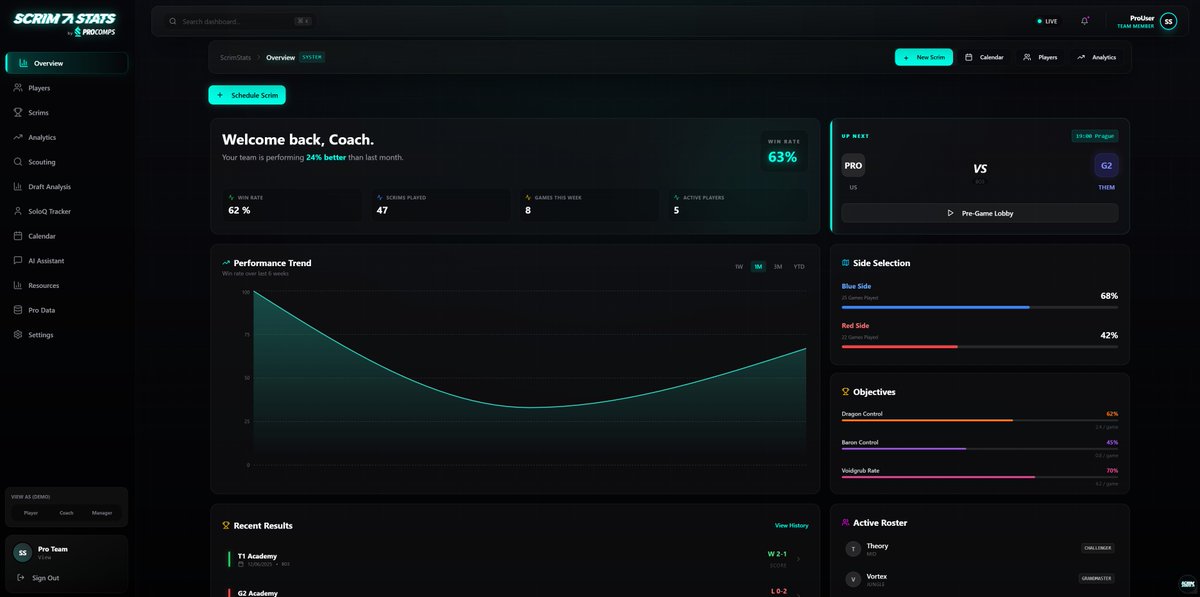The height and width of the screenshot is (597, 1200).
Task: Click the GRANDMASTER rank badge
Action: [1096, 578]
